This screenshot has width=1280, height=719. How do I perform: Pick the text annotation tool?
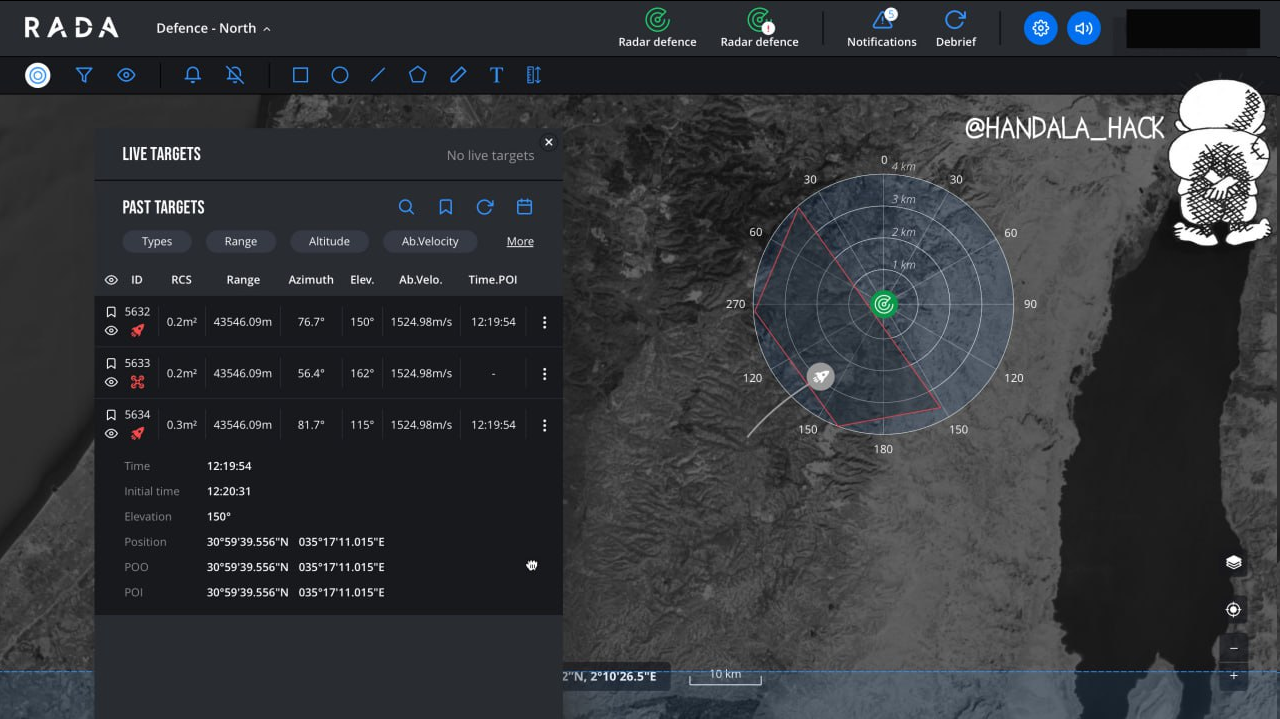pyautogui.click(x=496, y=75)
